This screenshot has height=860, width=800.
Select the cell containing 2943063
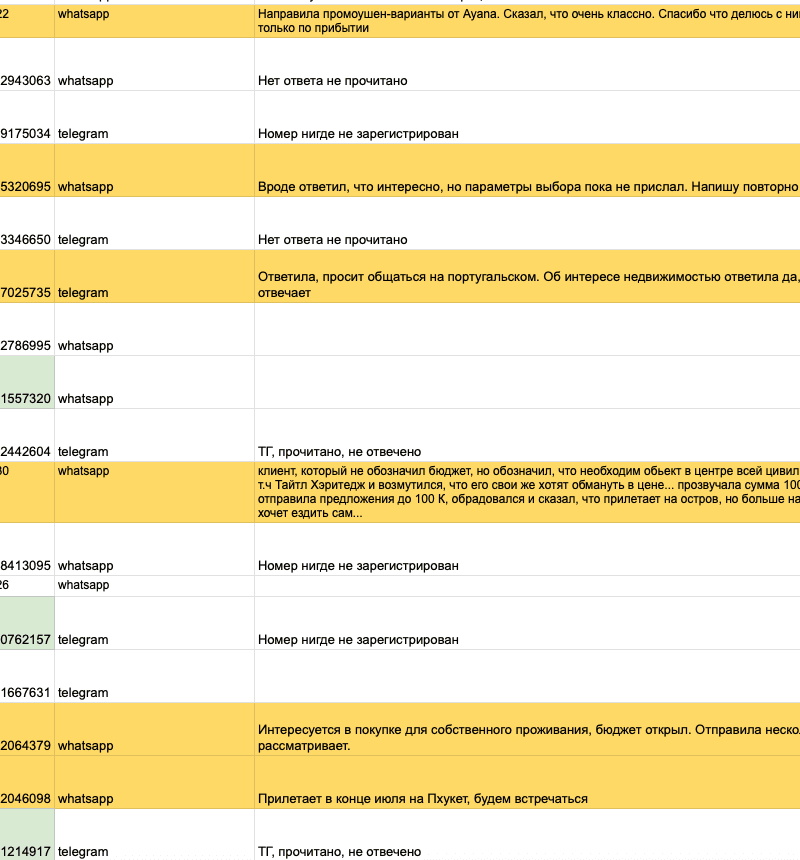coord(27,64)
